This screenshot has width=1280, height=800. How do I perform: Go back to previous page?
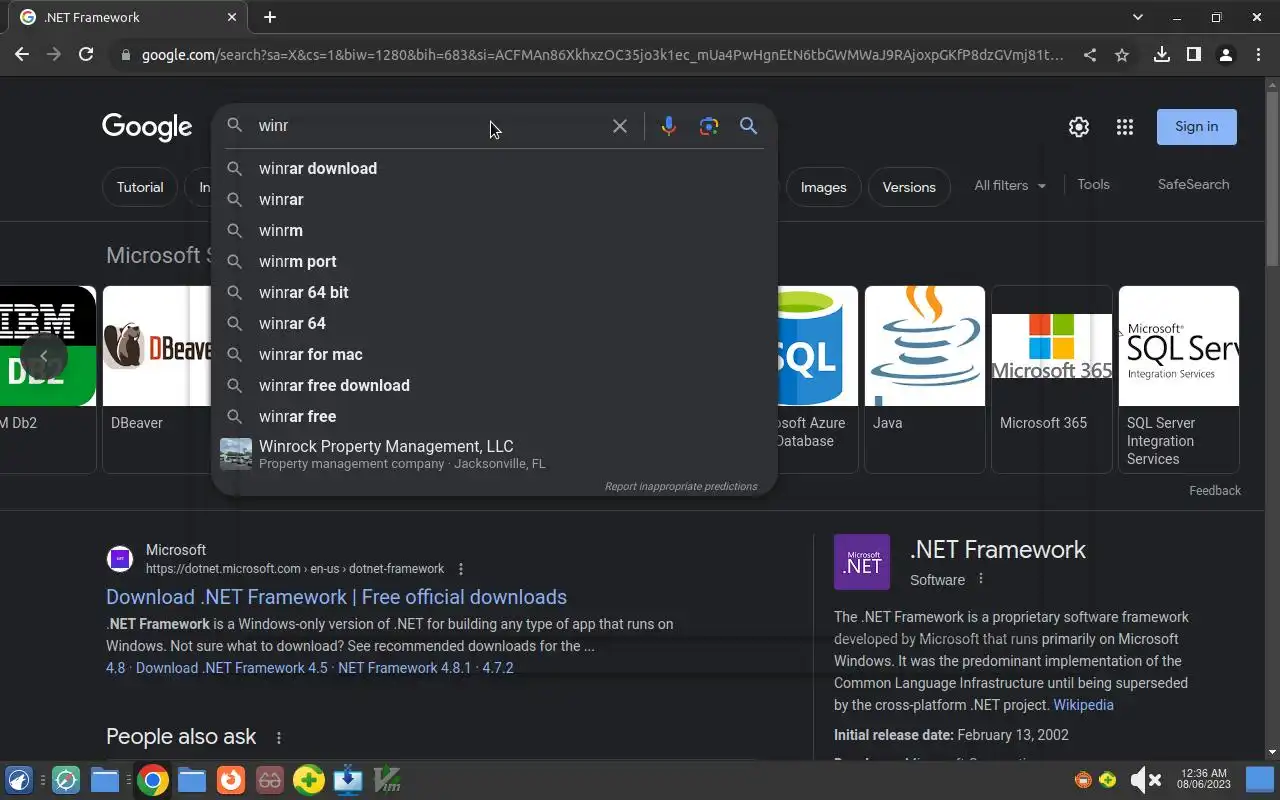coord(22,55)
